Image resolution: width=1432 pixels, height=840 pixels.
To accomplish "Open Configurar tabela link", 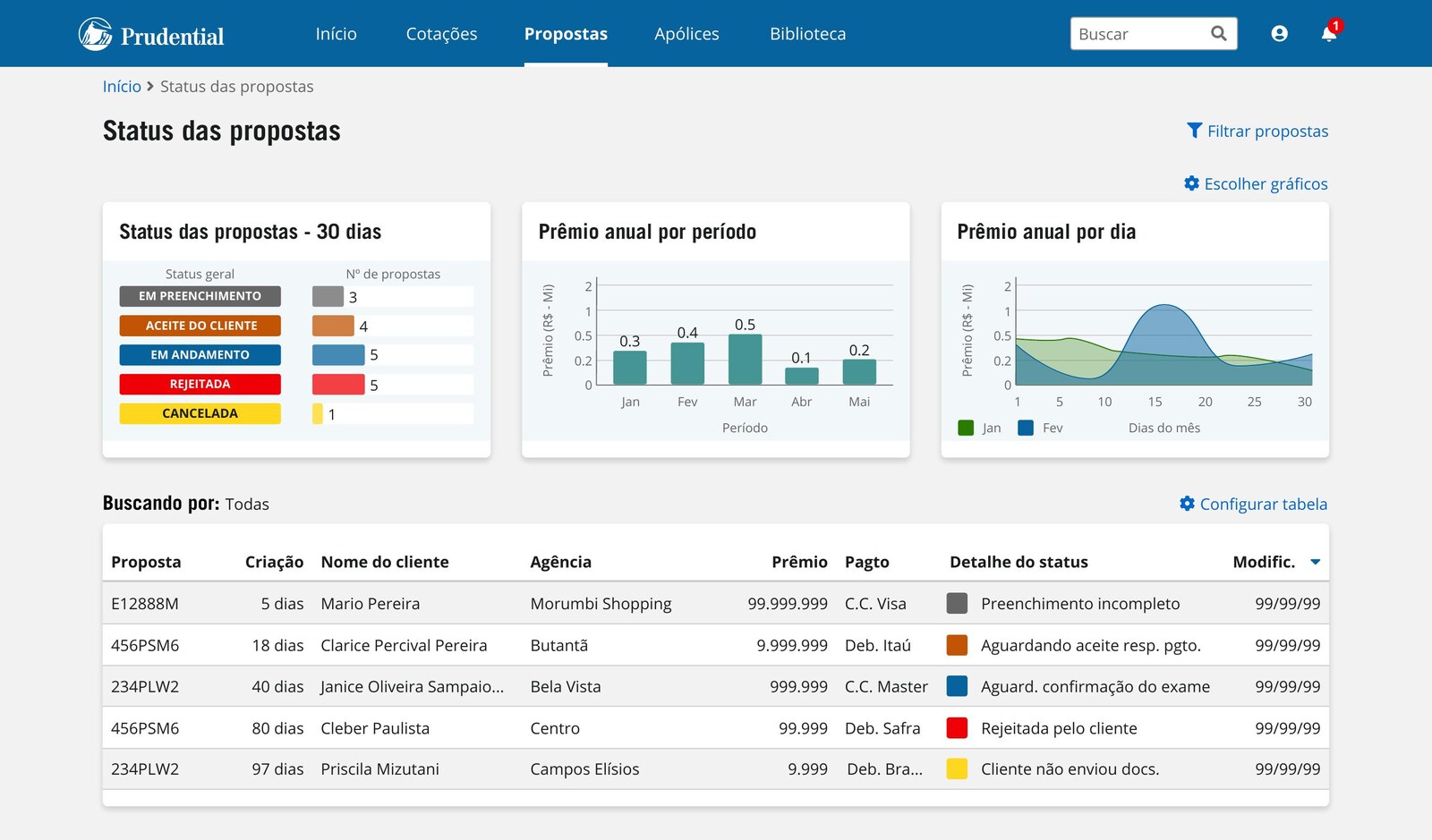I will 1263,504.
